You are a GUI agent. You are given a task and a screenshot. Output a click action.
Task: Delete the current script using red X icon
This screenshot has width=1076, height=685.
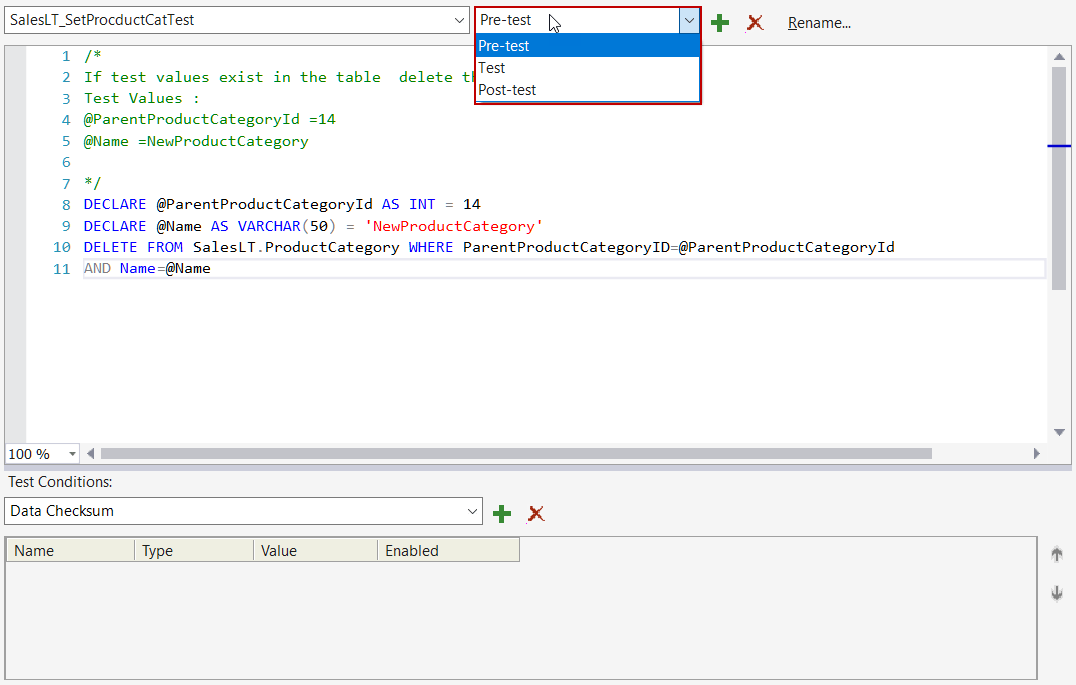pyautogui.click(x=754, y=22)
